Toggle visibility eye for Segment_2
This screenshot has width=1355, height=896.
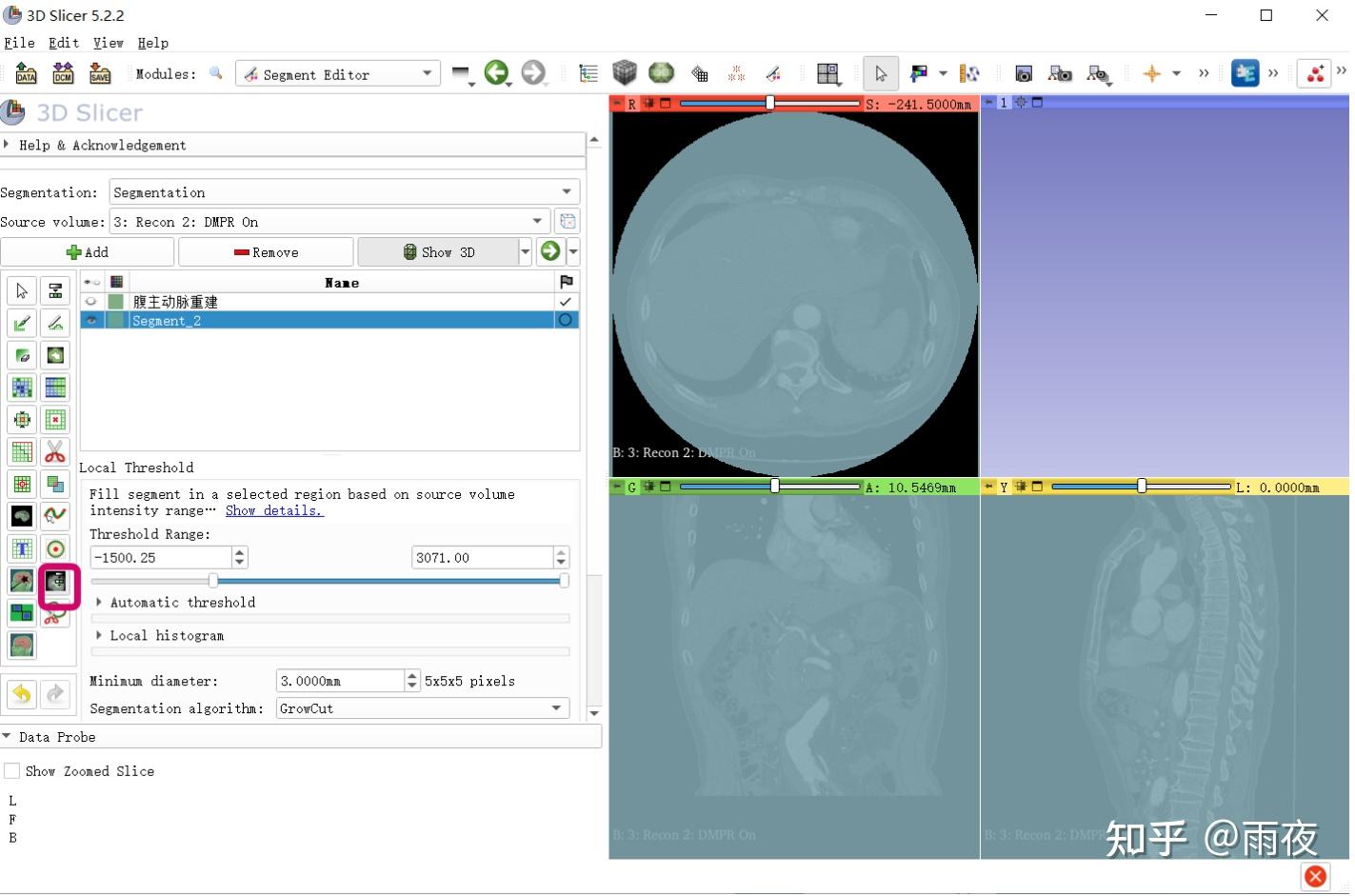pos(91,321)
